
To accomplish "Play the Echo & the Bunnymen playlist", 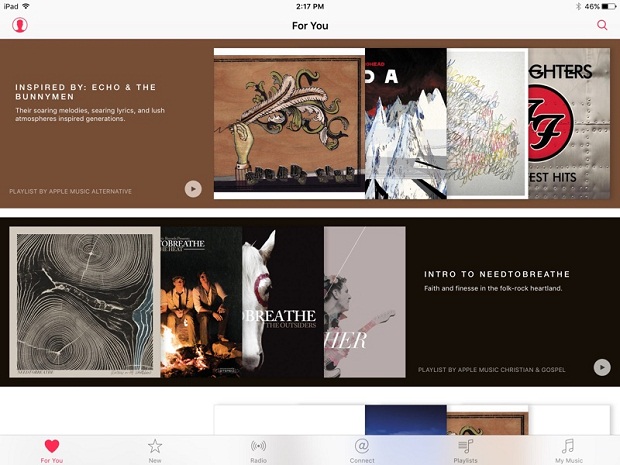I will pos(193,189).
